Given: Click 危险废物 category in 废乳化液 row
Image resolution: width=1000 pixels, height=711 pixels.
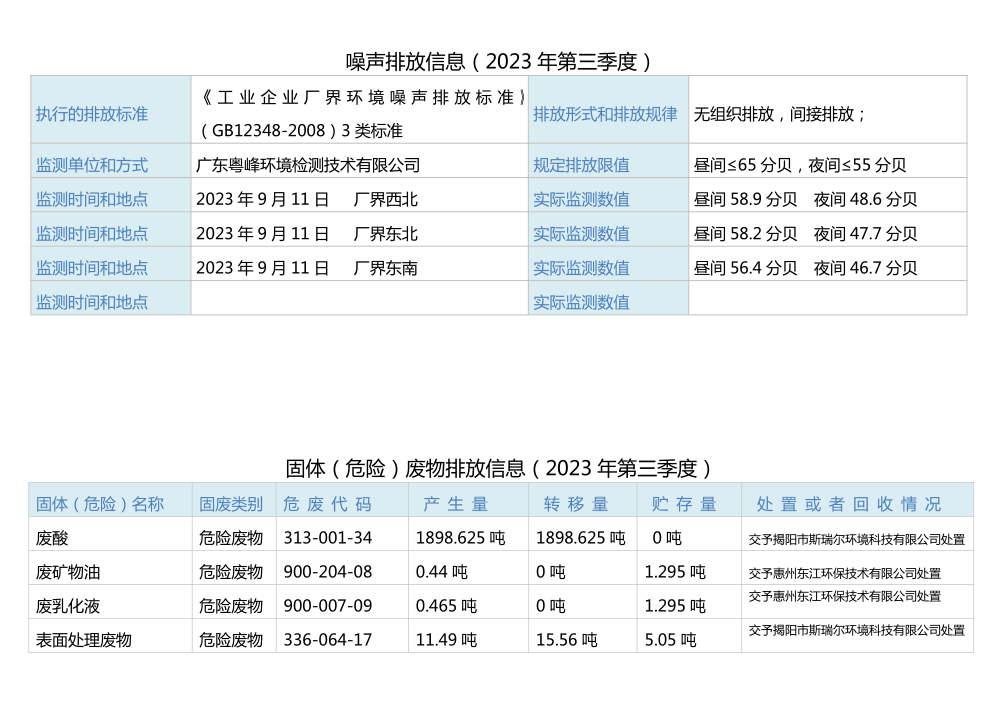Looking at the screenshot, I should 231,606.
